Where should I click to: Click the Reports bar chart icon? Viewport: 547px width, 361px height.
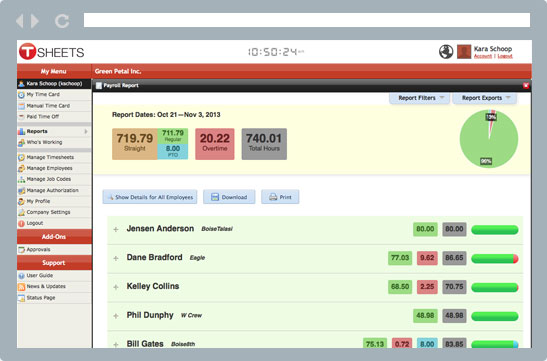[x=21, y=131]
